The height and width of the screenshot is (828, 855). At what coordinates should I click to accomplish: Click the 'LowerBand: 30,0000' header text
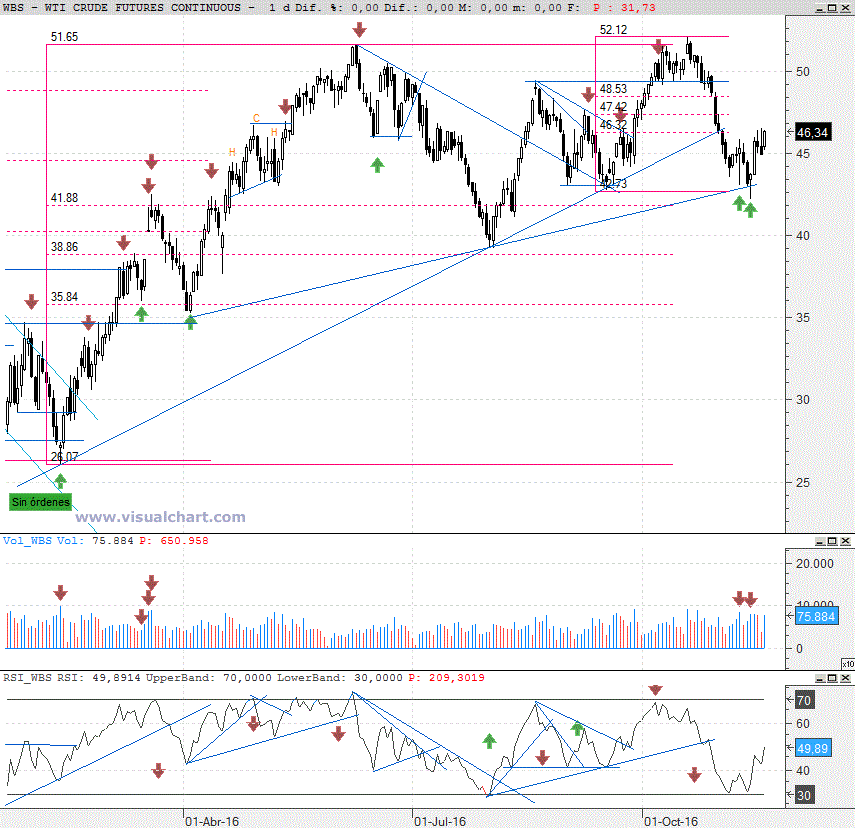(x=340, y=677)
